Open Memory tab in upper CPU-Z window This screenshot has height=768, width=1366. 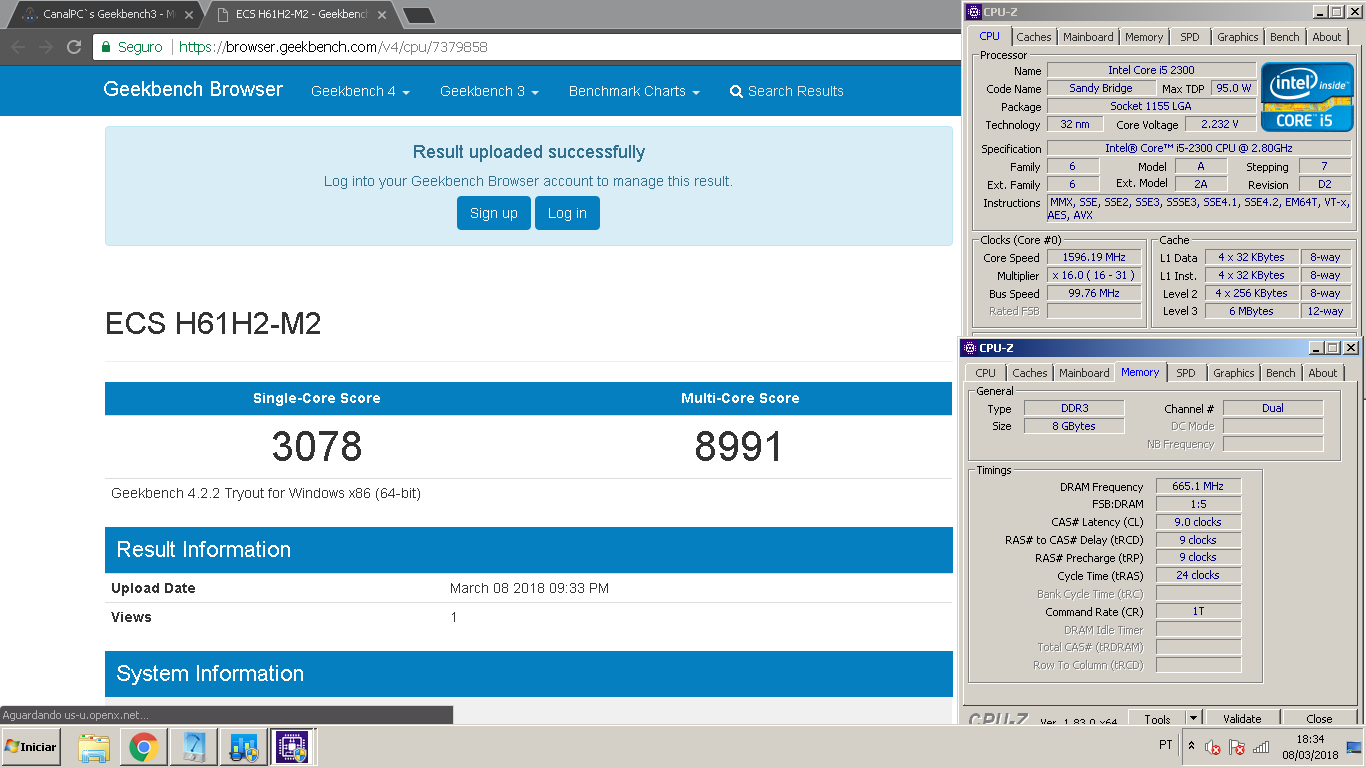[1144, 37]
